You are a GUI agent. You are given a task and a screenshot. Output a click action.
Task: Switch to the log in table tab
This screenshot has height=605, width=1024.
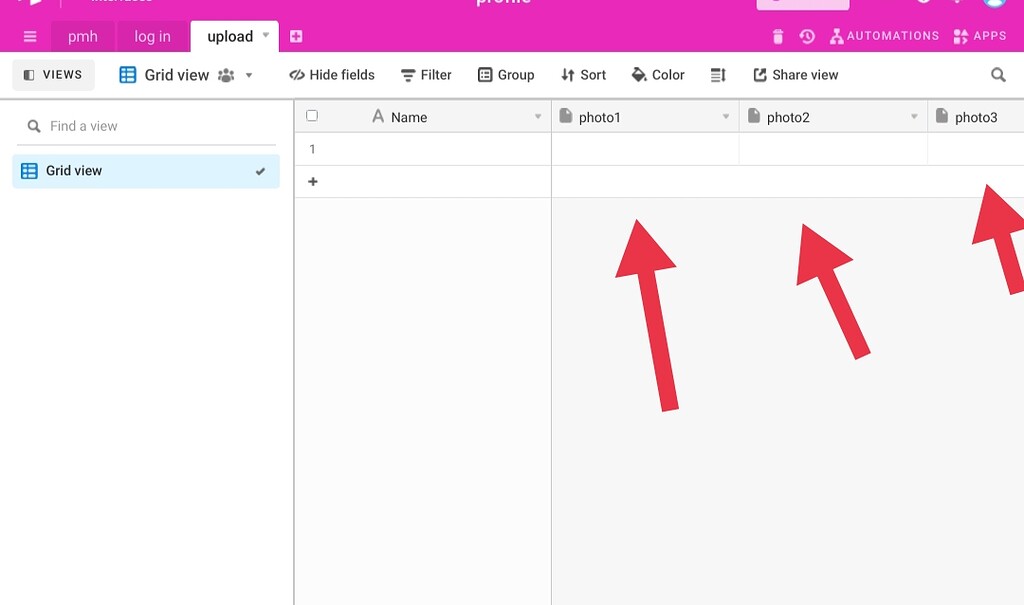pos(151,36)
